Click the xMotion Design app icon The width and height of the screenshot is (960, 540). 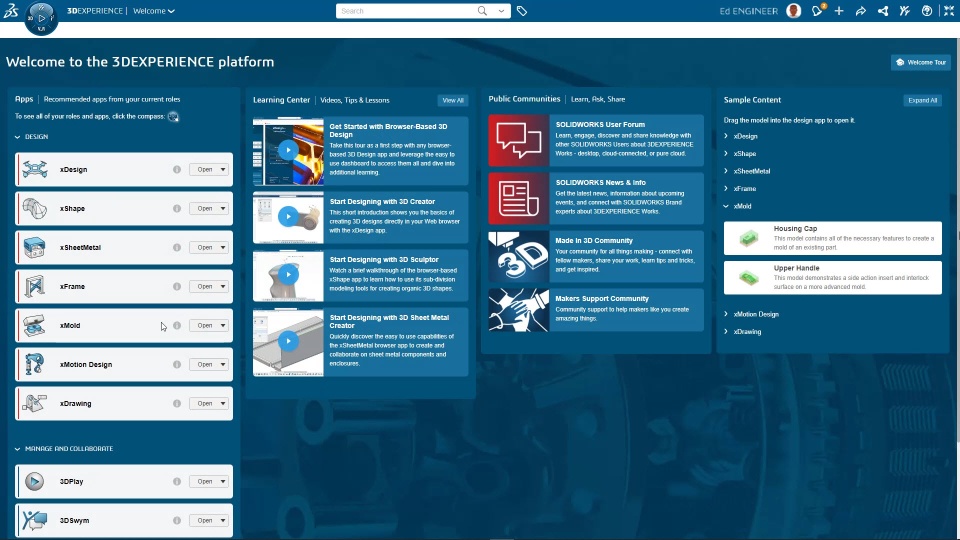pyautogui.click(x=34, y=364)
